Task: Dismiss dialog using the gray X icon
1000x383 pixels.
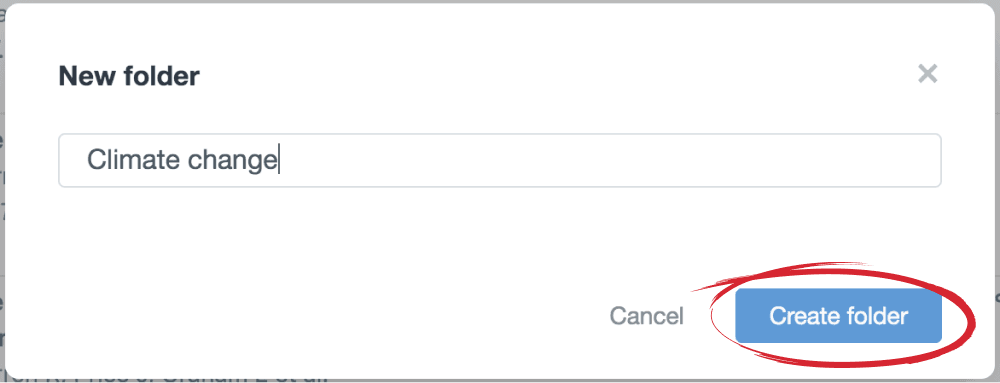Action: 927,74
